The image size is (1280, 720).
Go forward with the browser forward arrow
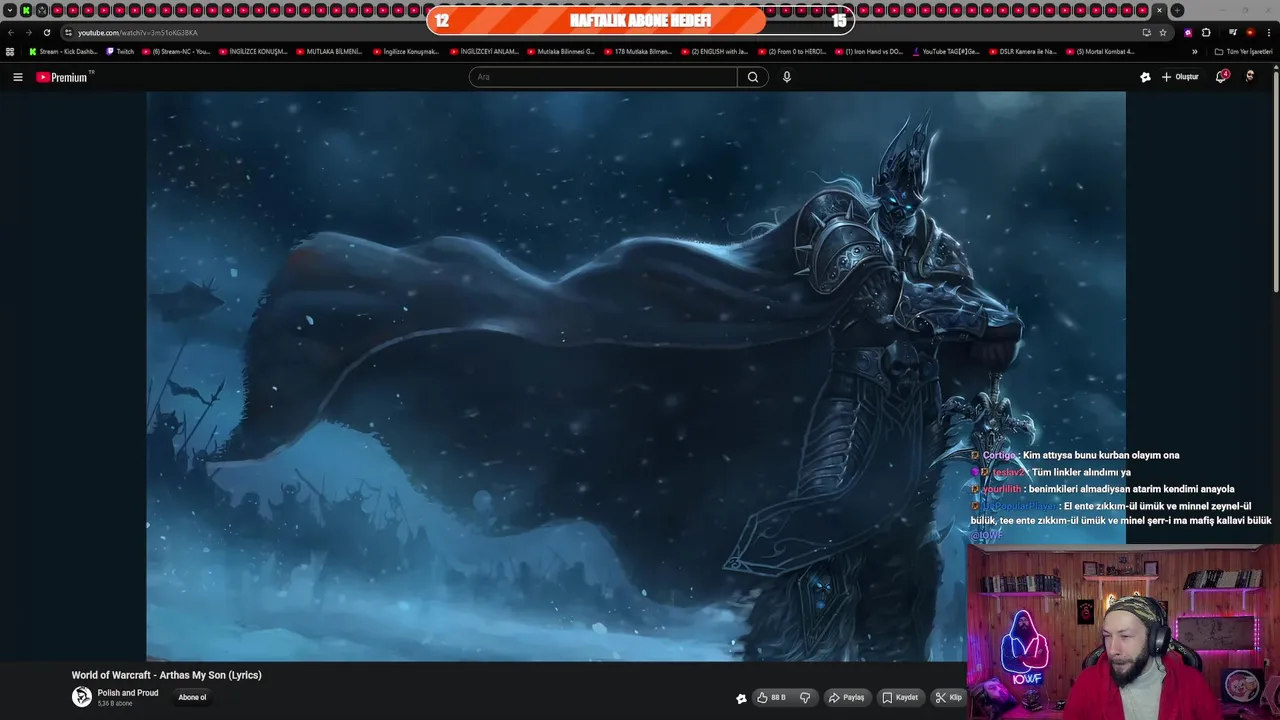(x=28, y=32)
